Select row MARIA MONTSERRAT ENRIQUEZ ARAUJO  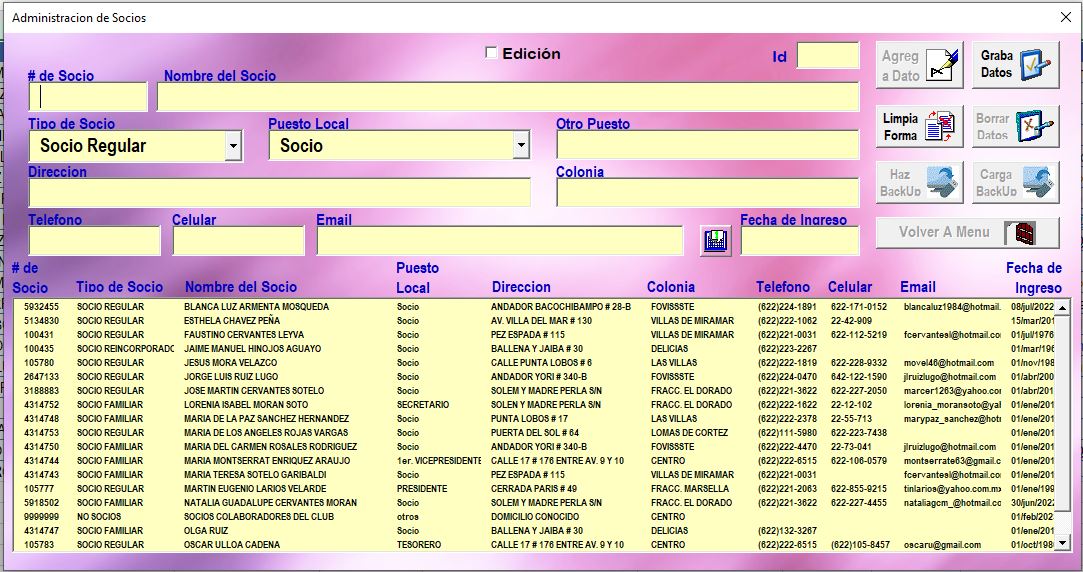(x=535, y=461)
